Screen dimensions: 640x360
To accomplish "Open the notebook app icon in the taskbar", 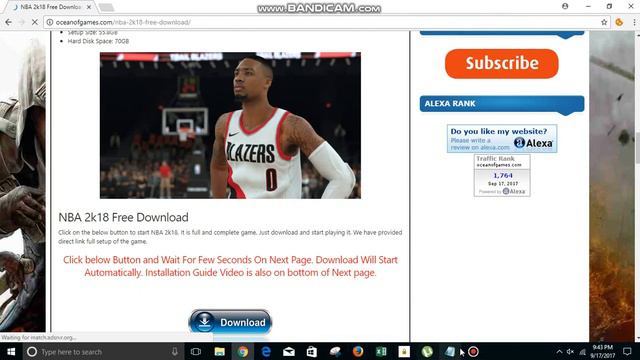I will coord(450,351).
